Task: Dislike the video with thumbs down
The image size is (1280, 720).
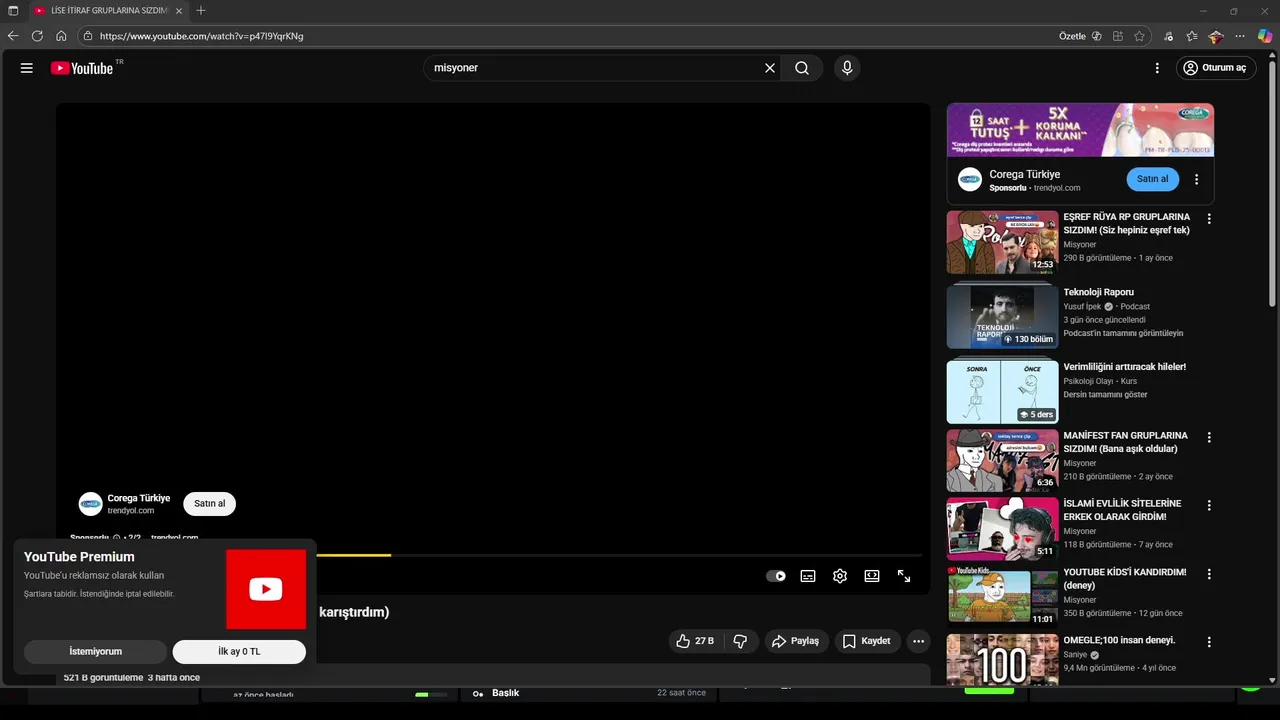Action: tap(741, 641)
